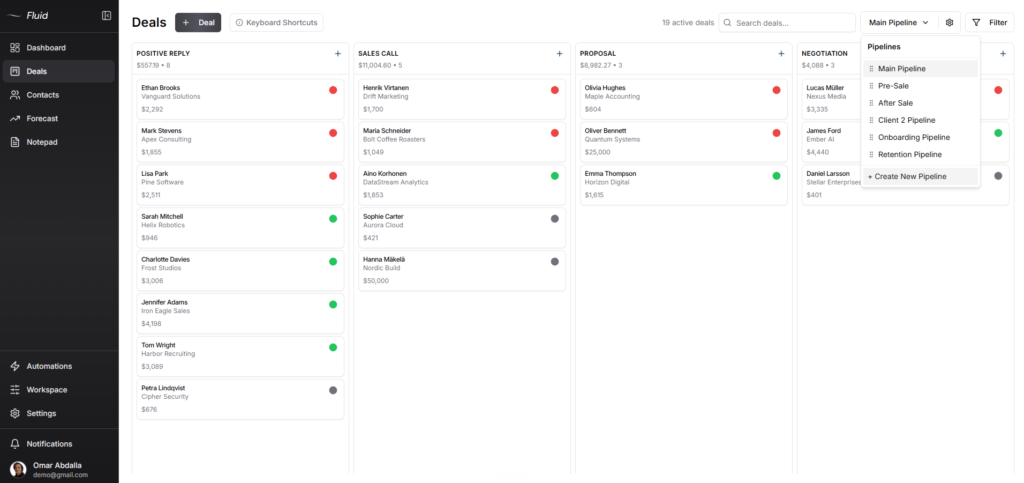Click the After Sale drag handle
This screenshot has height=483, width=1024.
pyautogui.click(x=871, y=103)
